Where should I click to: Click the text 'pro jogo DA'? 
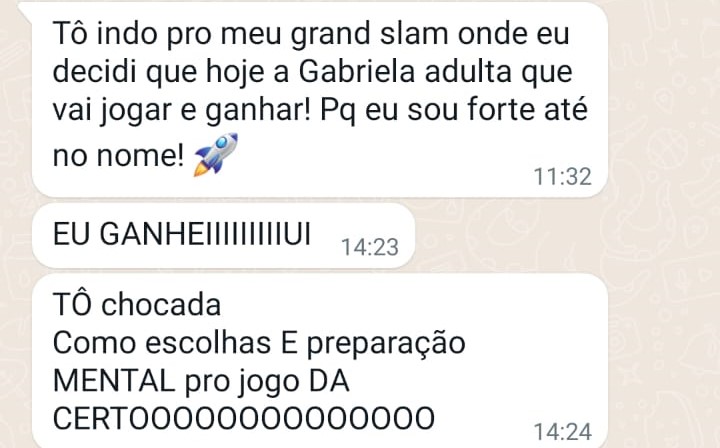point(267,382)
